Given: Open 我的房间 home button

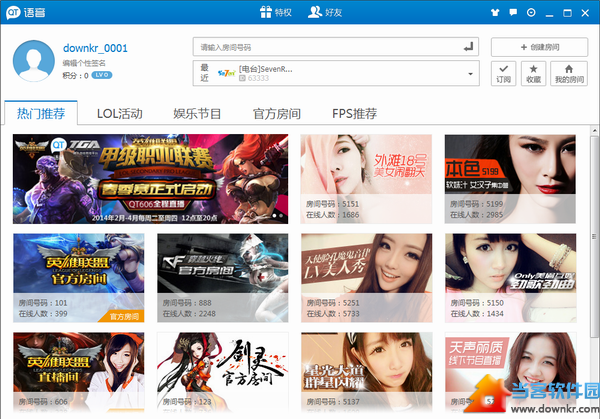Looking at the screenshot, I should pos(569,73).
